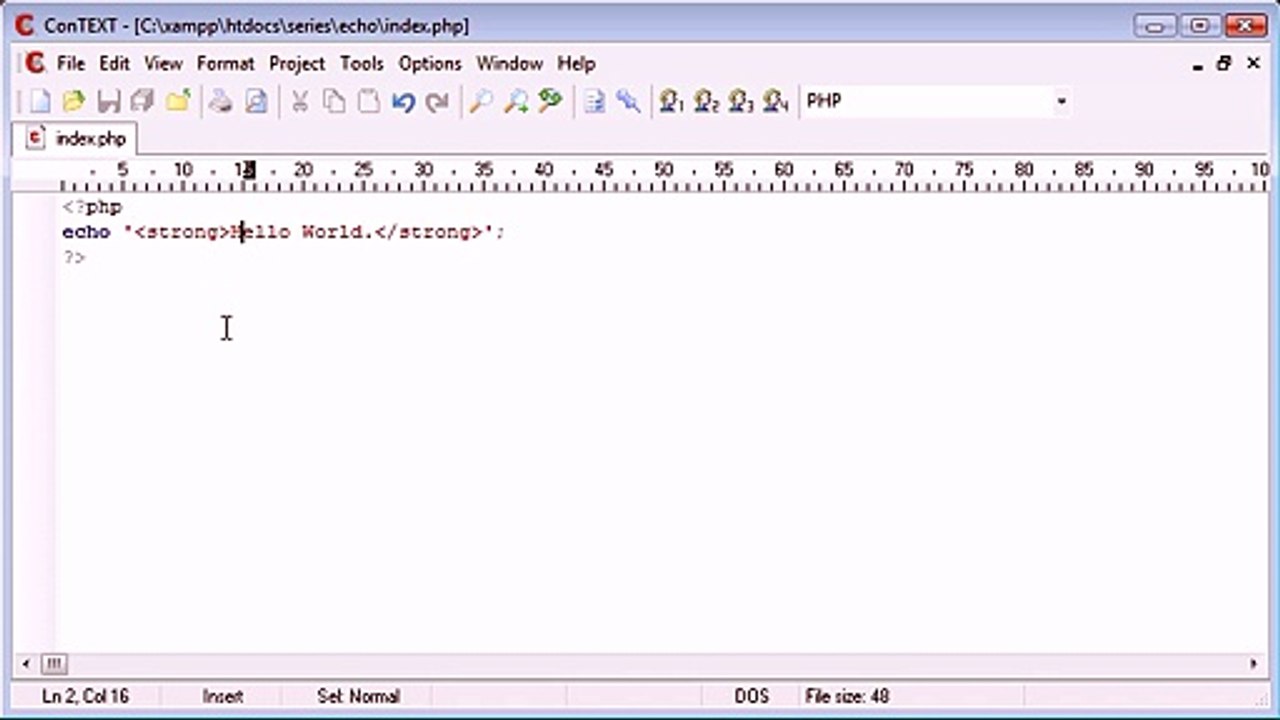
Task: Open the Tools menu
Action: click(x=362, y=63)
